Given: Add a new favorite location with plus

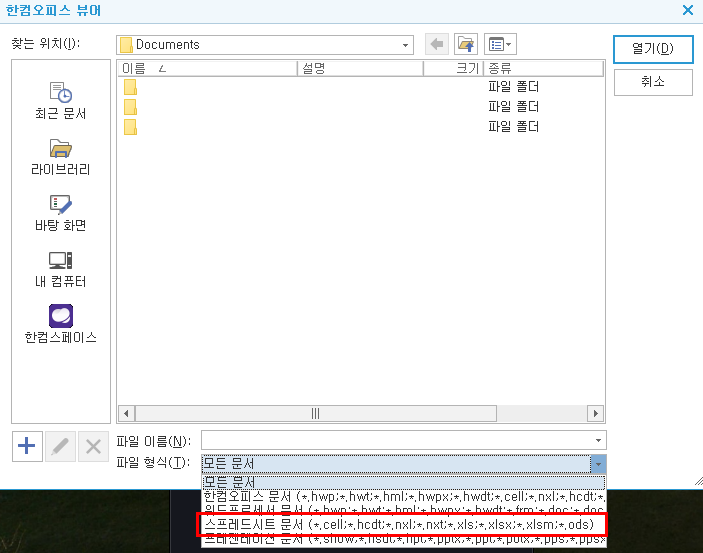Looking at the screenshot, I should pyautogui.click(x=27, y=446).
